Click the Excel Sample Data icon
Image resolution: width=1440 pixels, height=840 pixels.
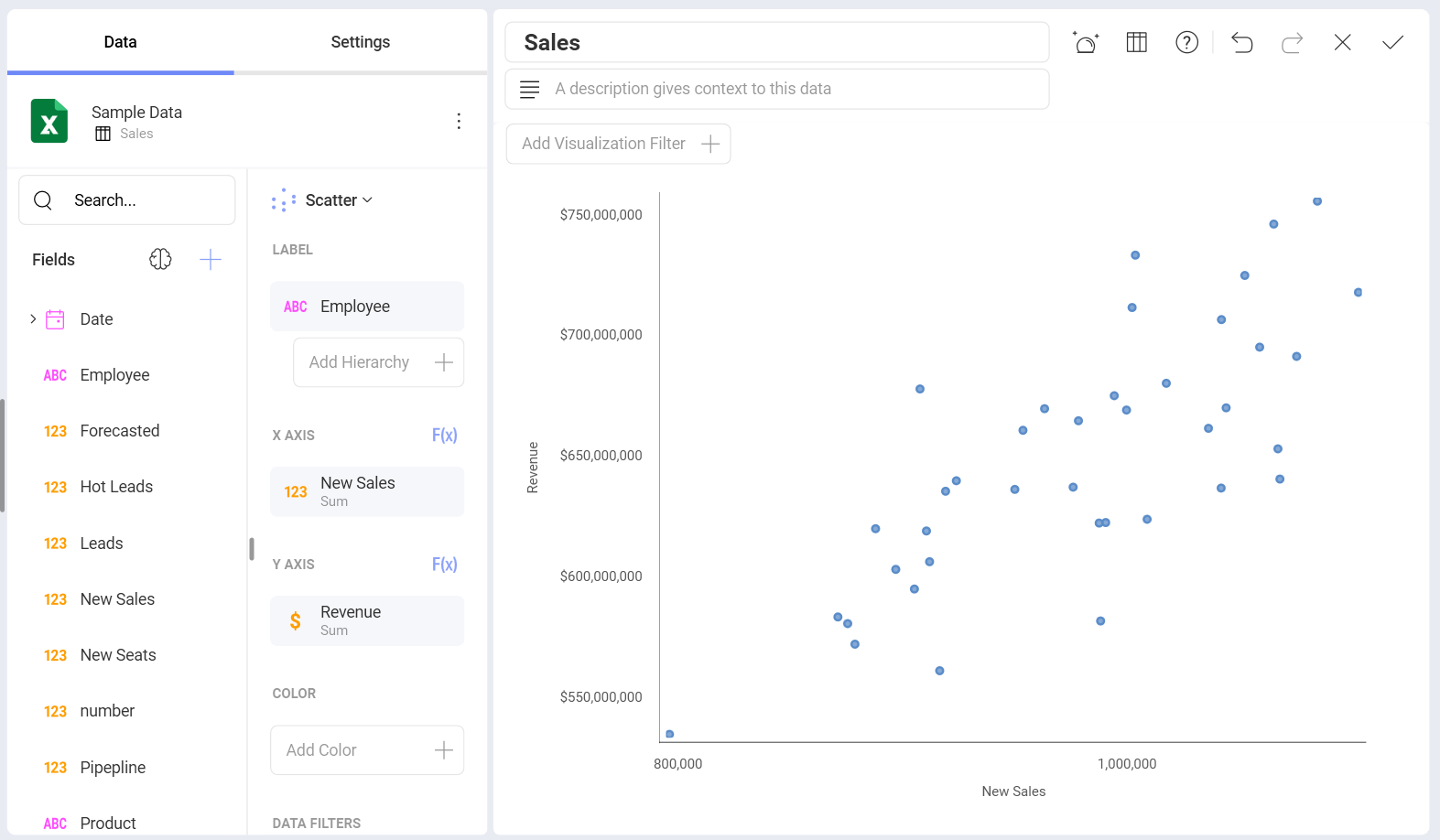49,121
